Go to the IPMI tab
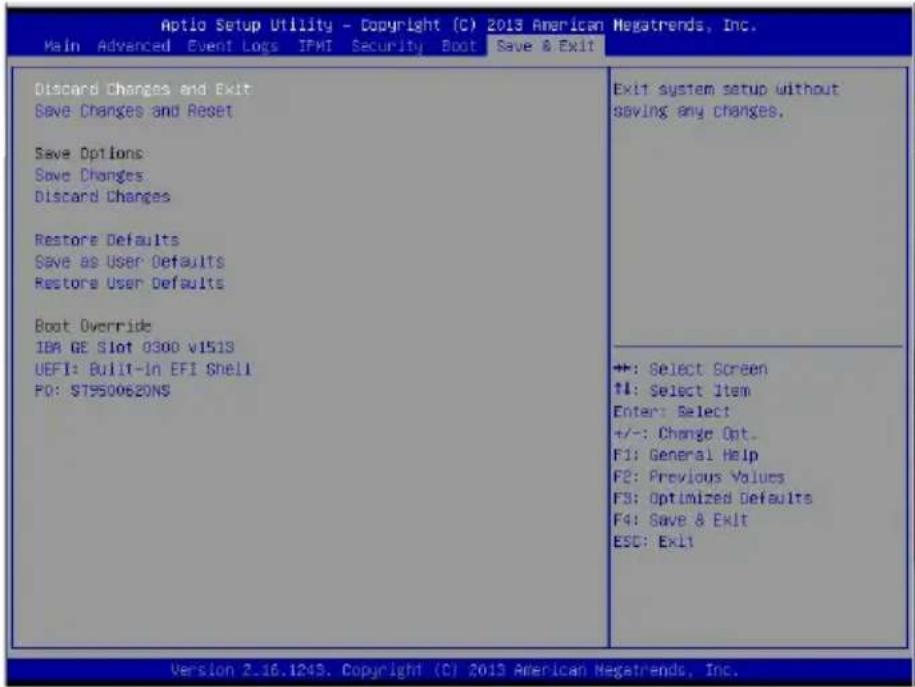The image size is (915, 687). (x=315, y=46)
